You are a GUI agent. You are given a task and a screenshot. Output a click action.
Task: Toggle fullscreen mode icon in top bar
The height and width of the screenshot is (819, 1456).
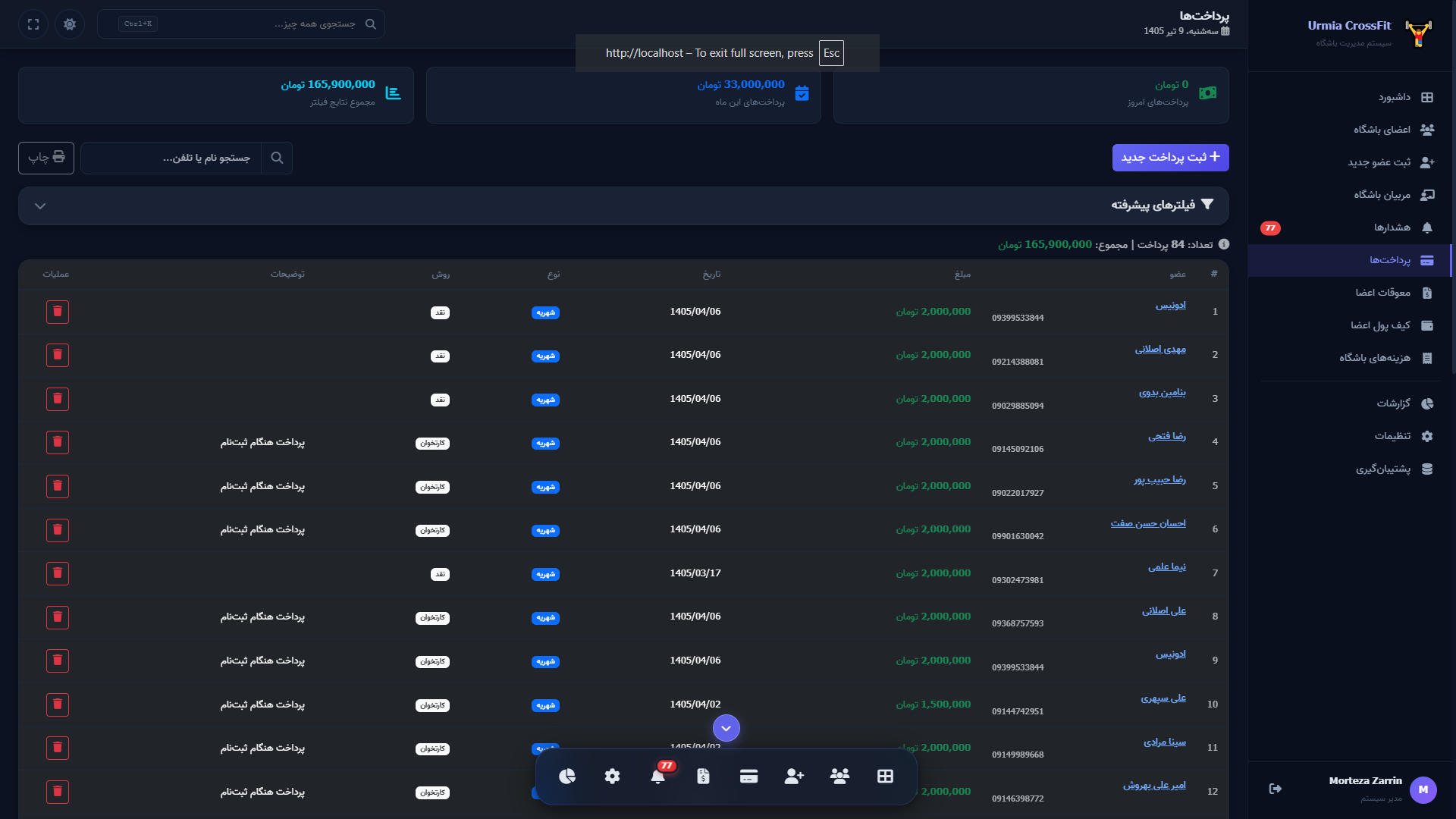(33, 24)
